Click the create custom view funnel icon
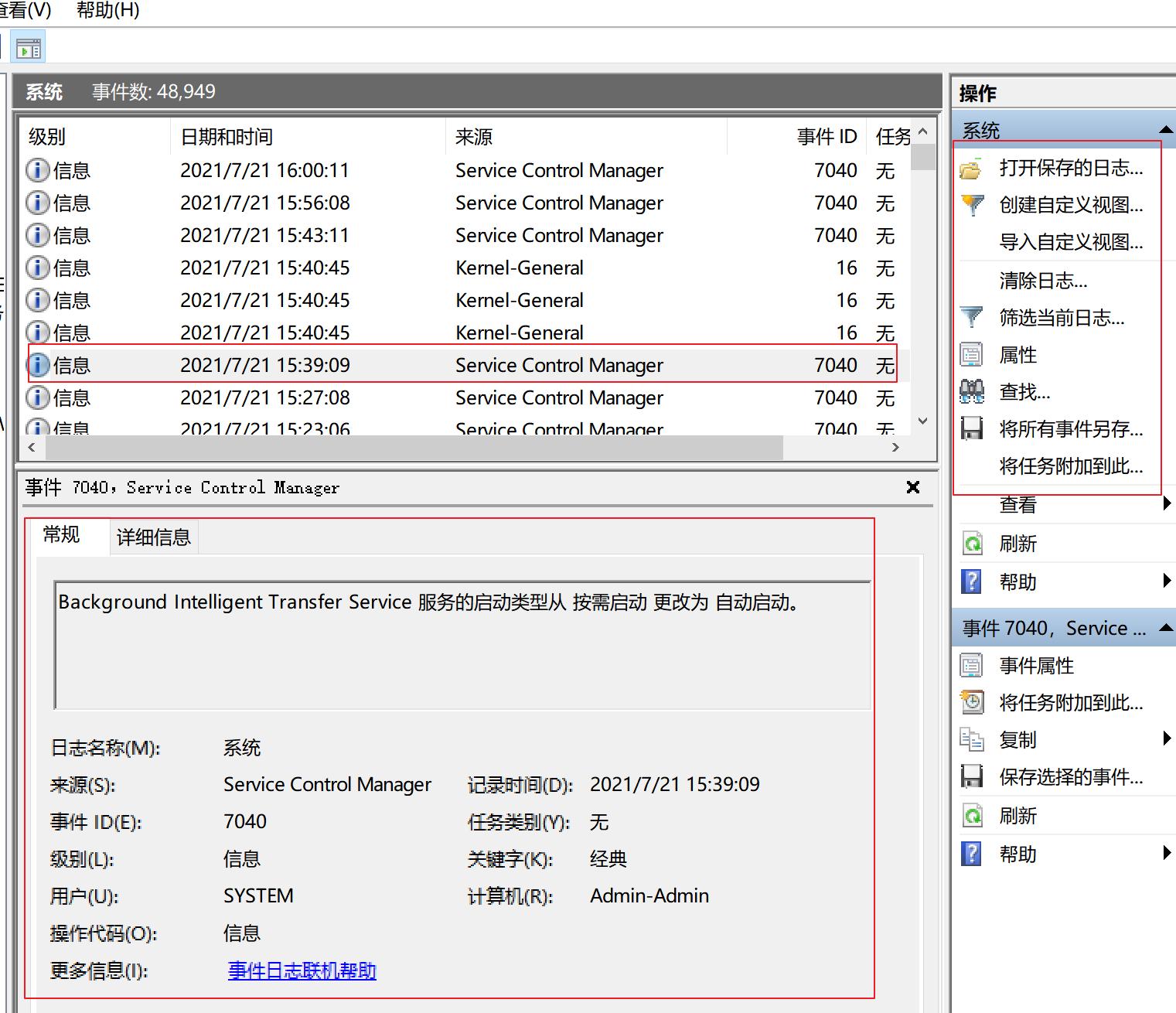The height and width of the screenshot is (1013, 1176). (972, 205)
